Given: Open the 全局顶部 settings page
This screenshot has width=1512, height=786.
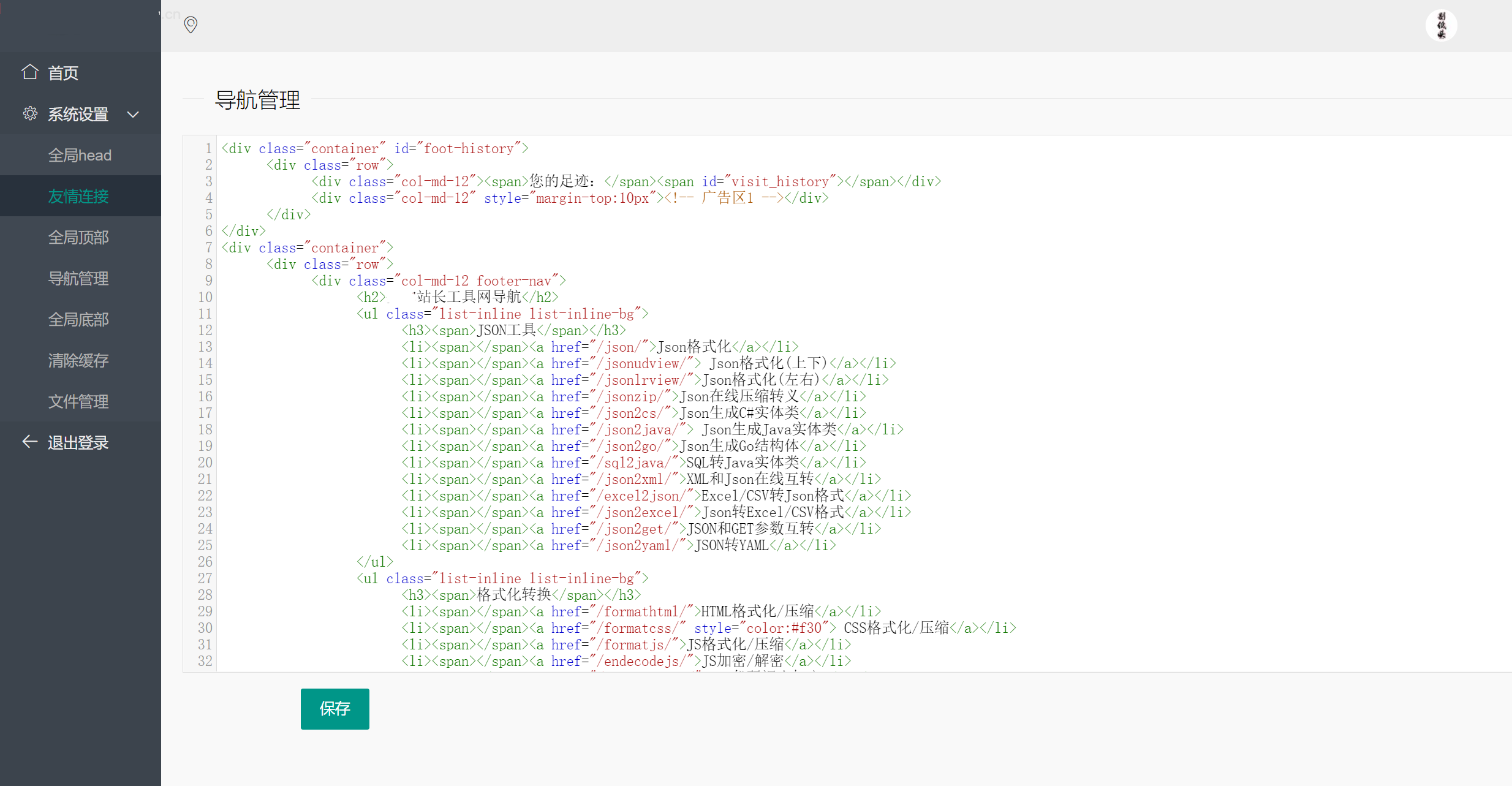Looking at the screenshot, I should click(80, 237).
